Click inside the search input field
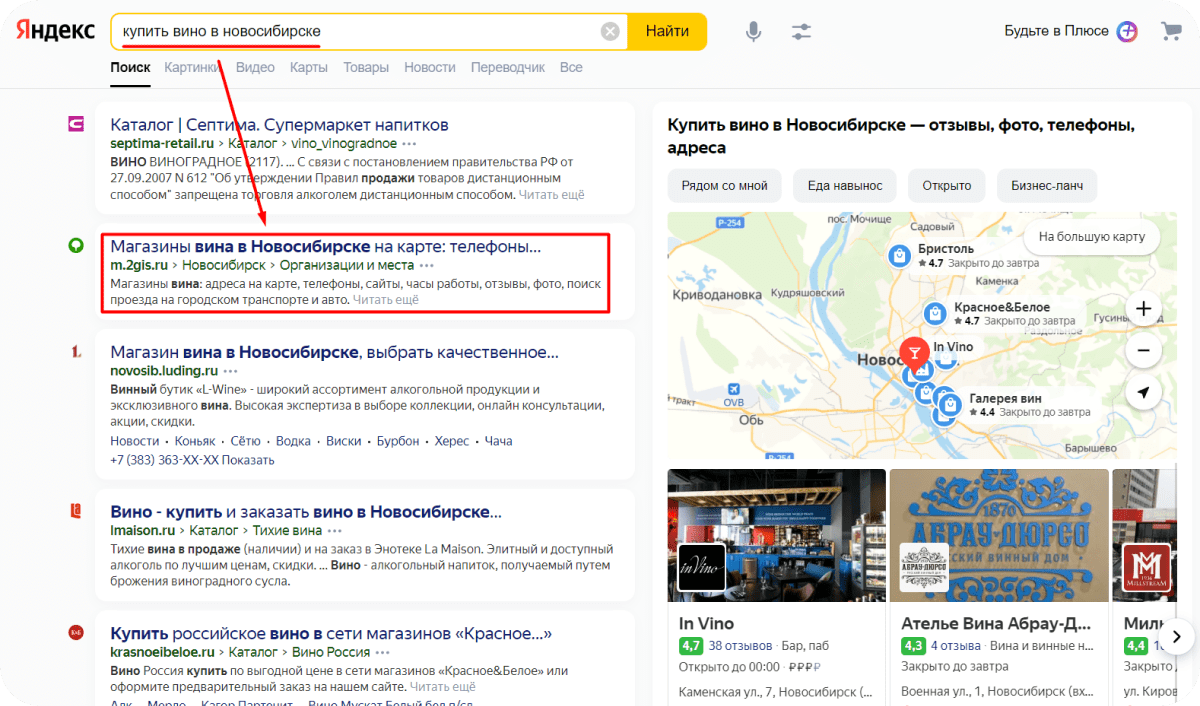This screenshot has width=1200, height=706. tap(350, 31)
